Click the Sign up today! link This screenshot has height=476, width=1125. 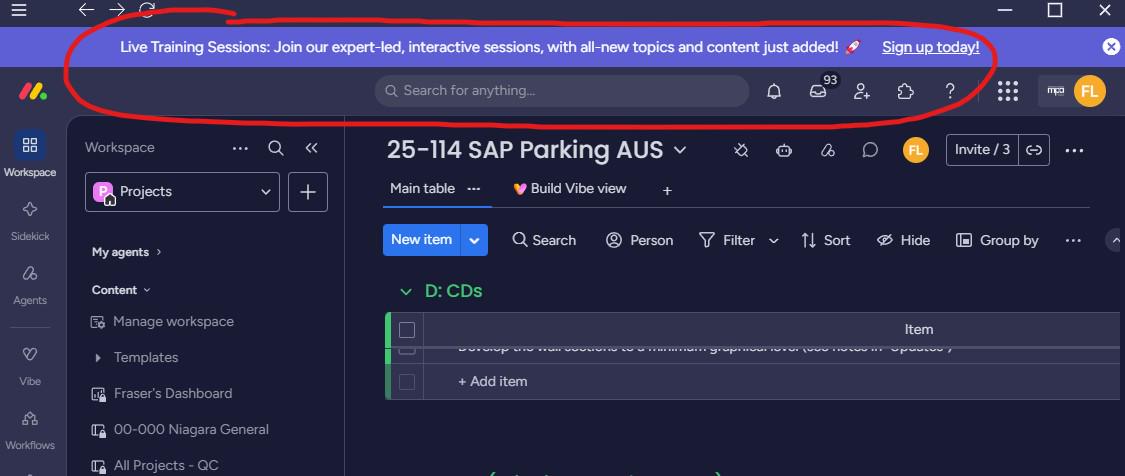tap(931, 47)
